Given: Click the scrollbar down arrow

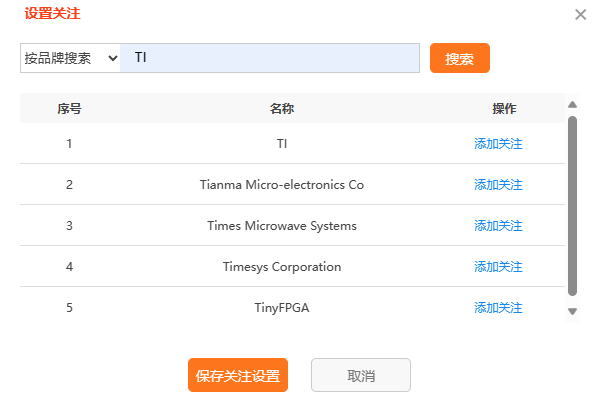Looking at the screenshot, I should coord(572,311).
